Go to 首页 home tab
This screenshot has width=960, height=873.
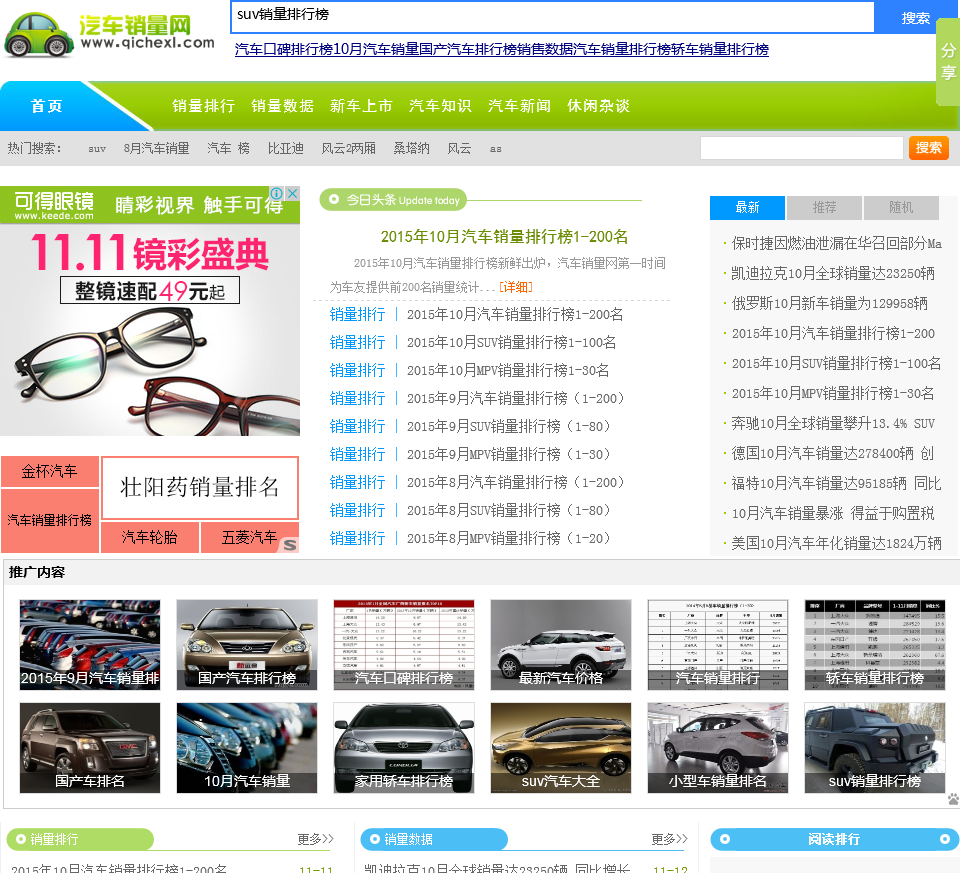47,105
